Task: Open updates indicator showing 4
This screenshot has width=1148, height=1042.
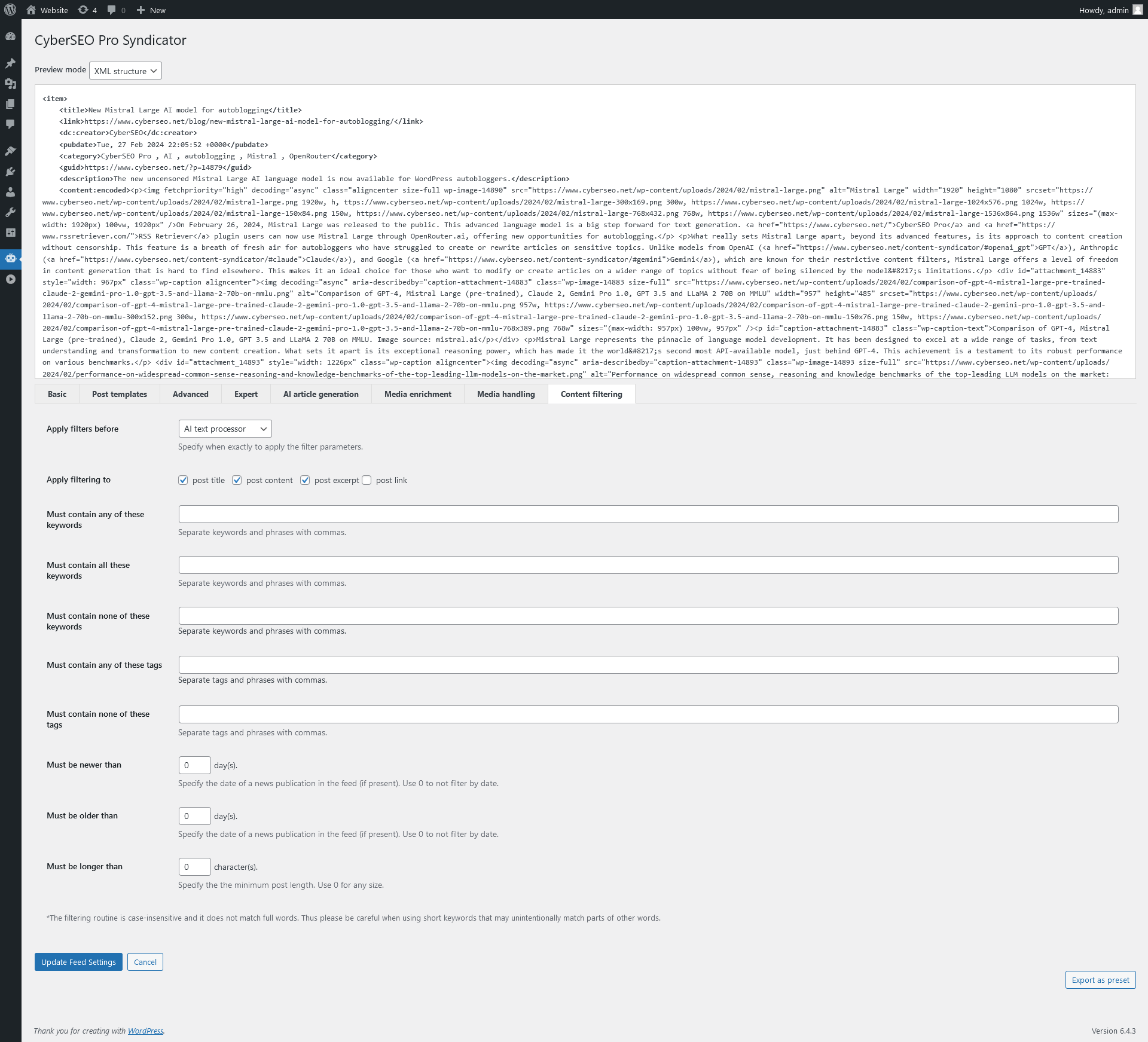Action: pyautogui.click(x=87, y=10)
